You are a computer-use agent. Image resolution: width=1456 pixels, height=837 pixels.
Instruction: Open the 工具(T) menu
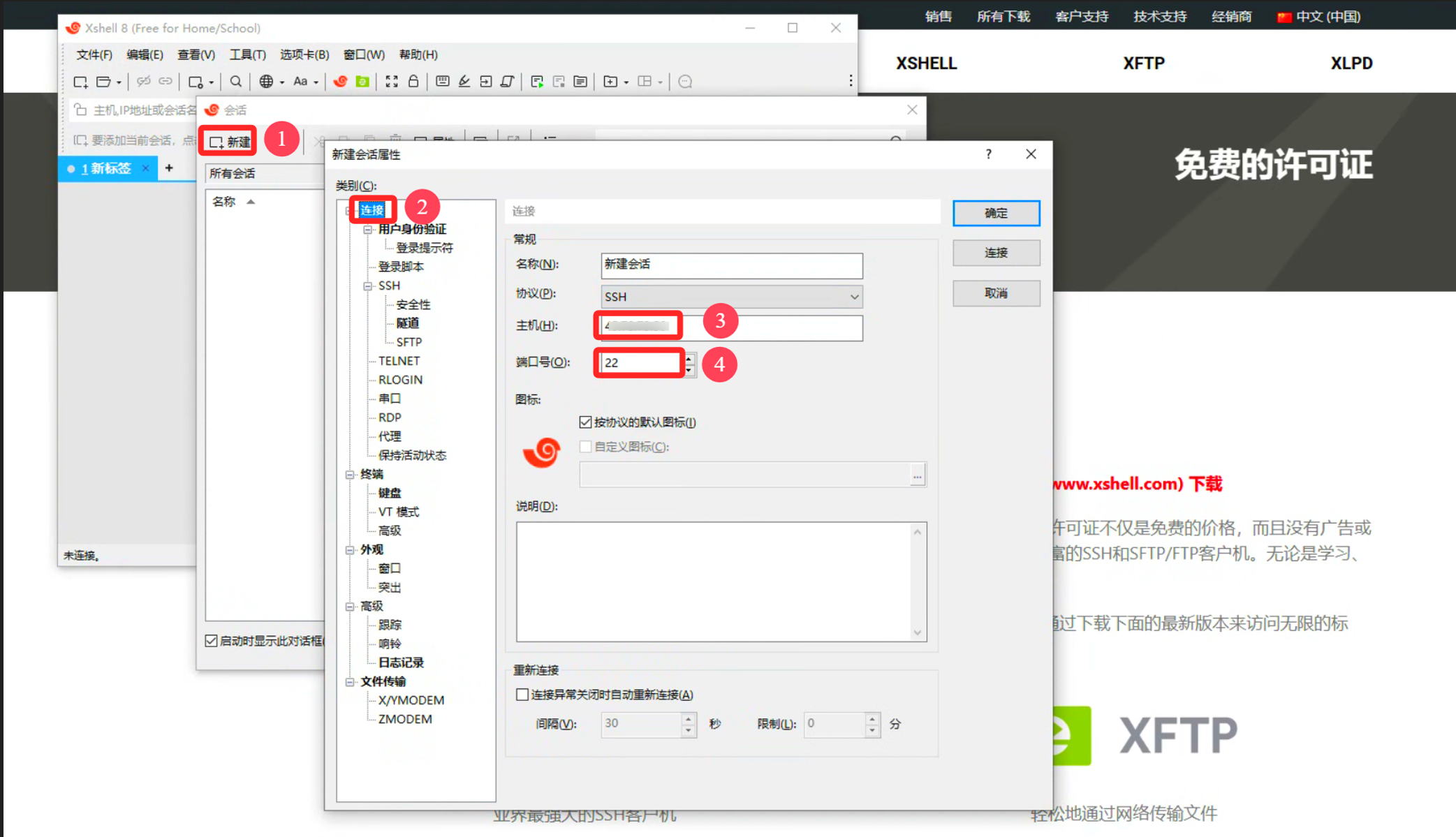tap(247, 54)
